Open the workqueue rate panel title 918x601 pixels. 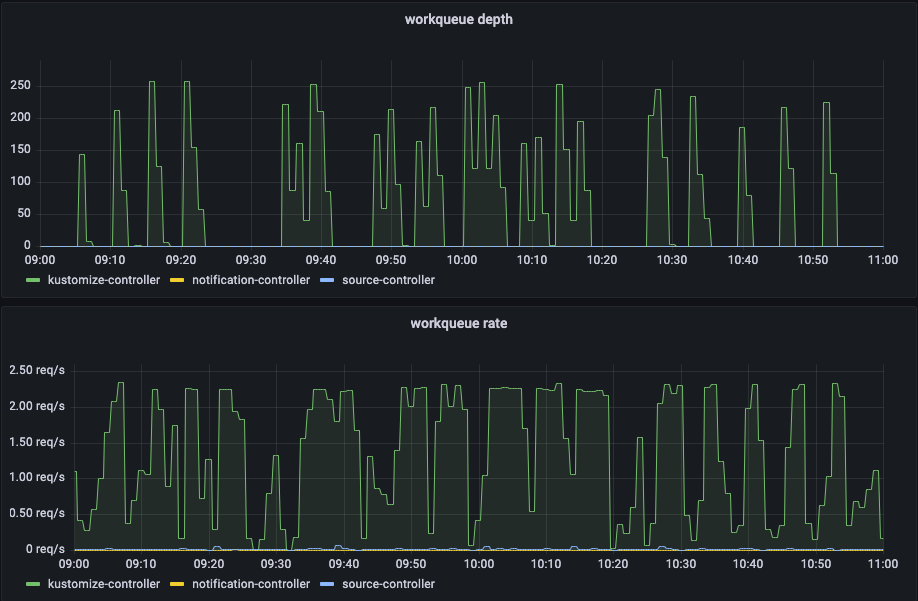[x=458, y=323]
